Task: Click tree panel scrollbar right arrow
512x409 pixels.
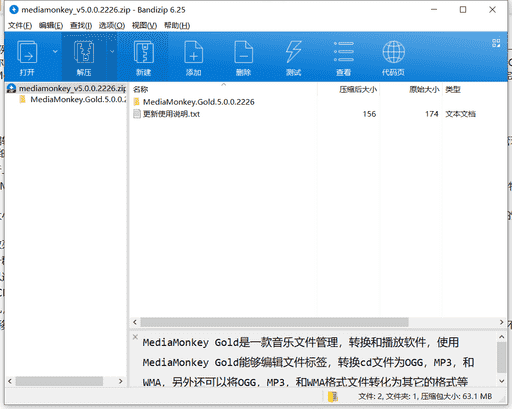Action: [x=121, y=381]
